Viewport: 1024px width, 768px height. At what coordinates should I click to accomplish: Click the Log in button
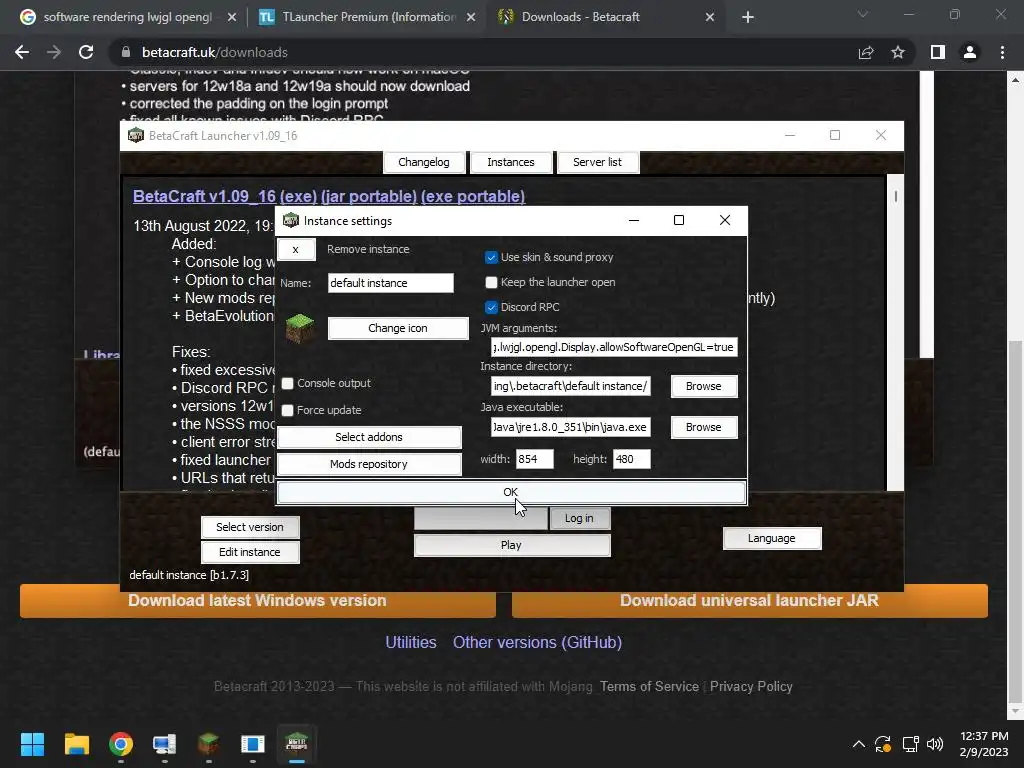click(x=579, y=519)
